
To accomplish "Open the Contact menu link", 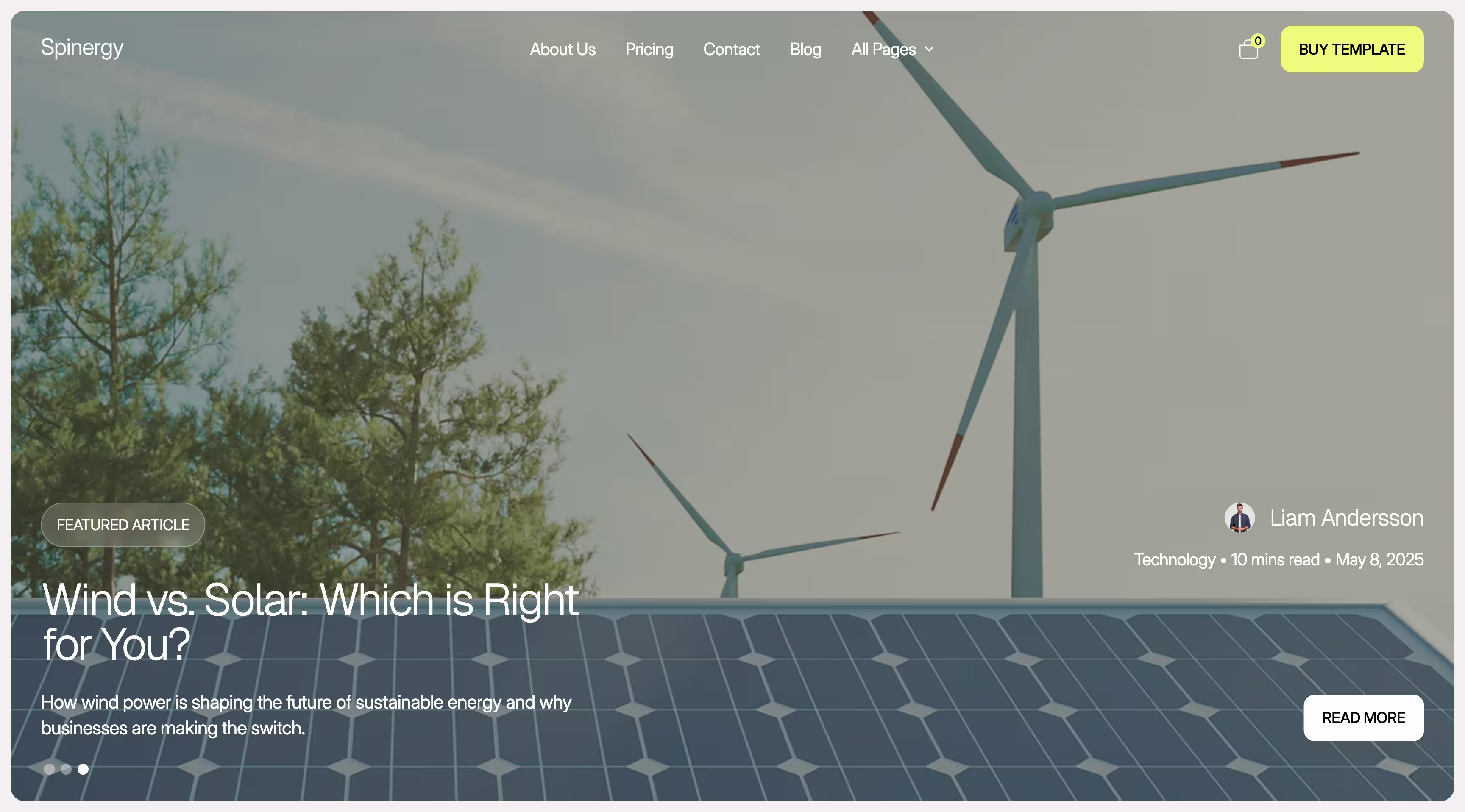I will point(731,50).
